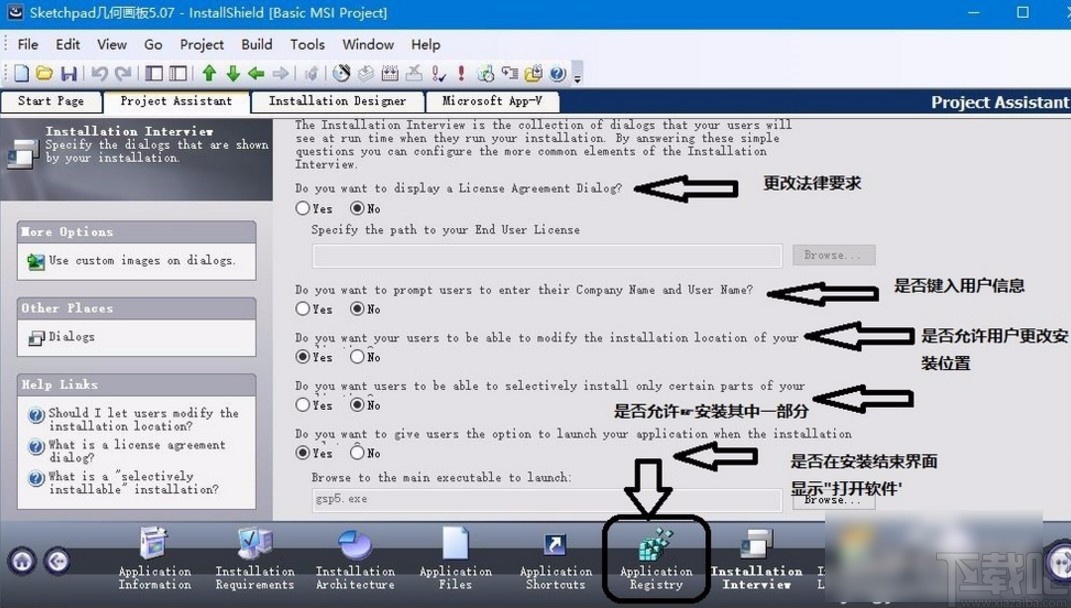The height and width of the screenshot is (608, 1071).
Task: Click Browse button for End User License
Action: point(833,255)
